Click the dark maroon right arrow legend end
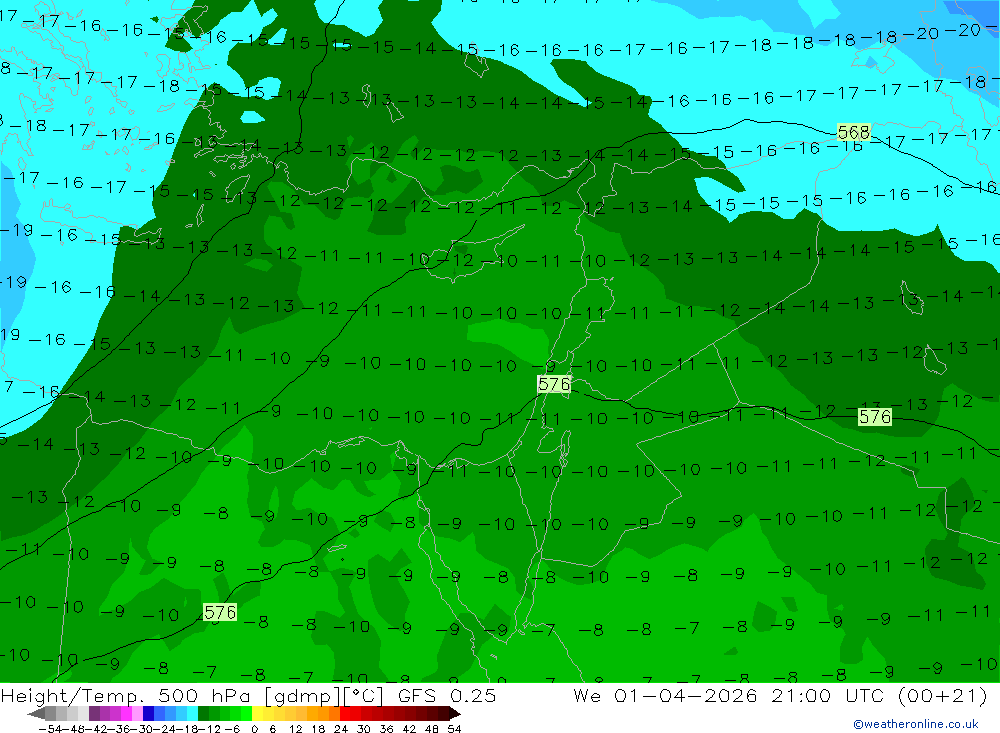 pyautogui.click(x=454, y=713)
